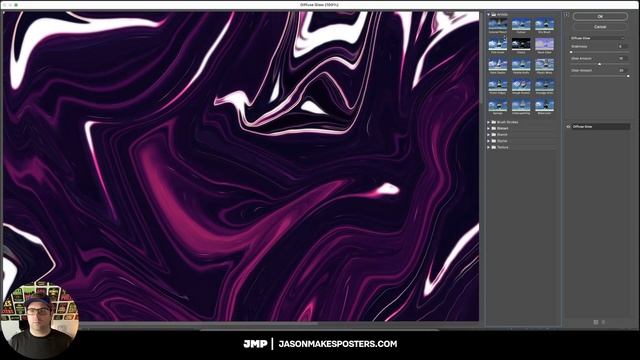The image size is (640, 360).
Task: Add a new effect layer
Action: click(x=596, y=322)
